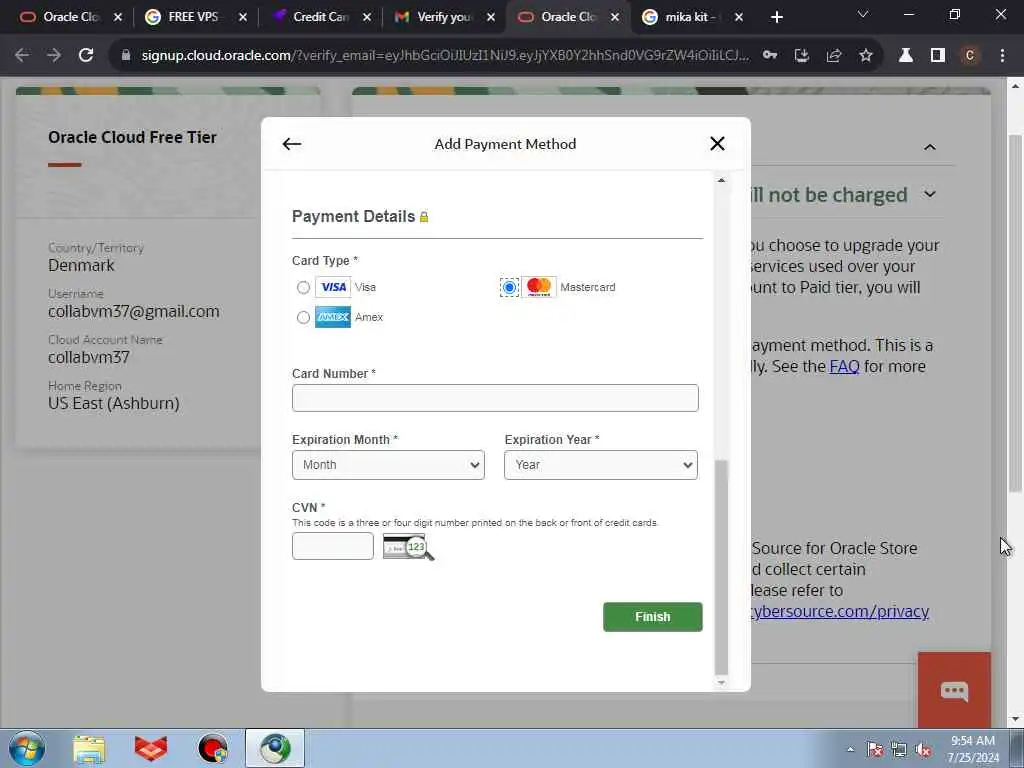Toggle the browser side panel

938,56
